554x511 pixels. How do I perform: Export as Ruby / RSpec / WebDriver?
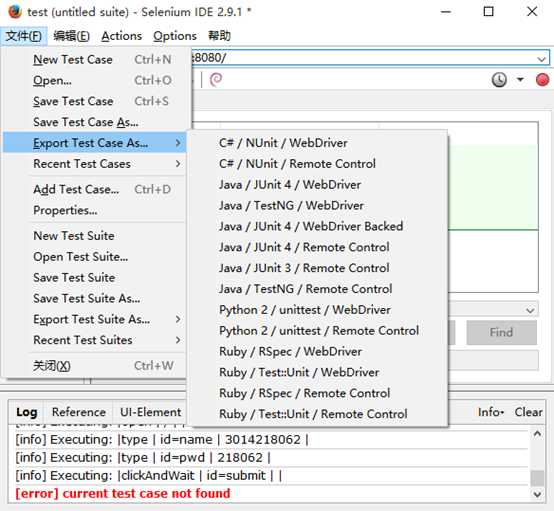[318, 351]
